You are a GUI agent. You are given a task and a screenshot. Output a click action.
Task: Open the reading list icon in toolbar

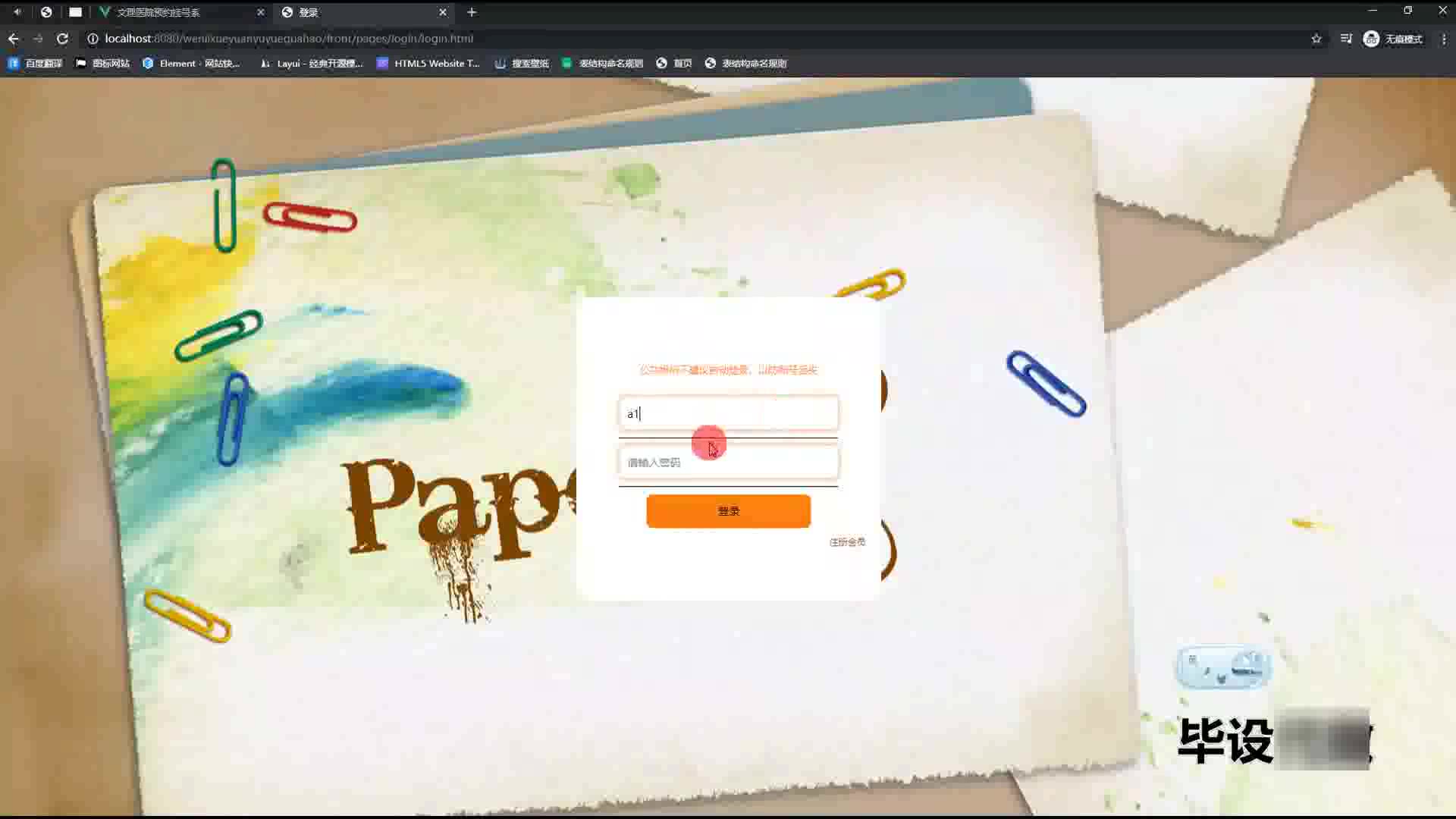[1346, 39]
